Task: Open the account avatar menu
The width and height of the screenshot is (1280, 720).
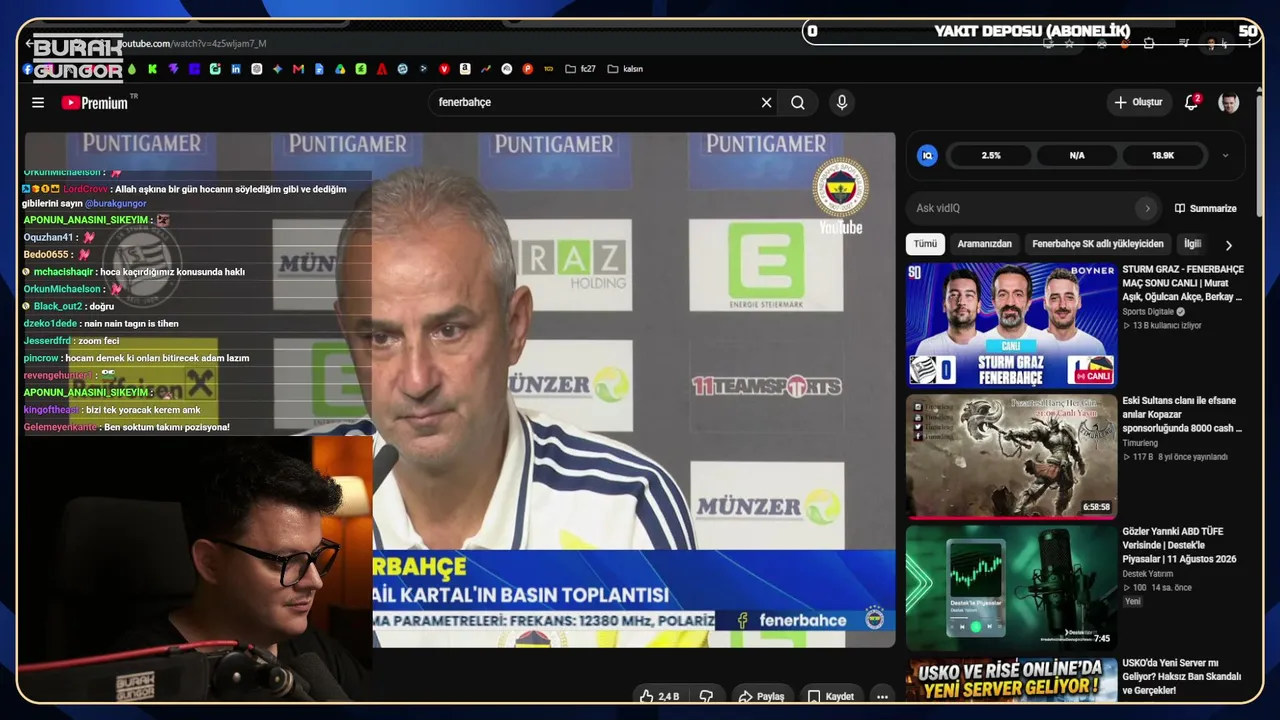Action: click(x=1229, y=102)
